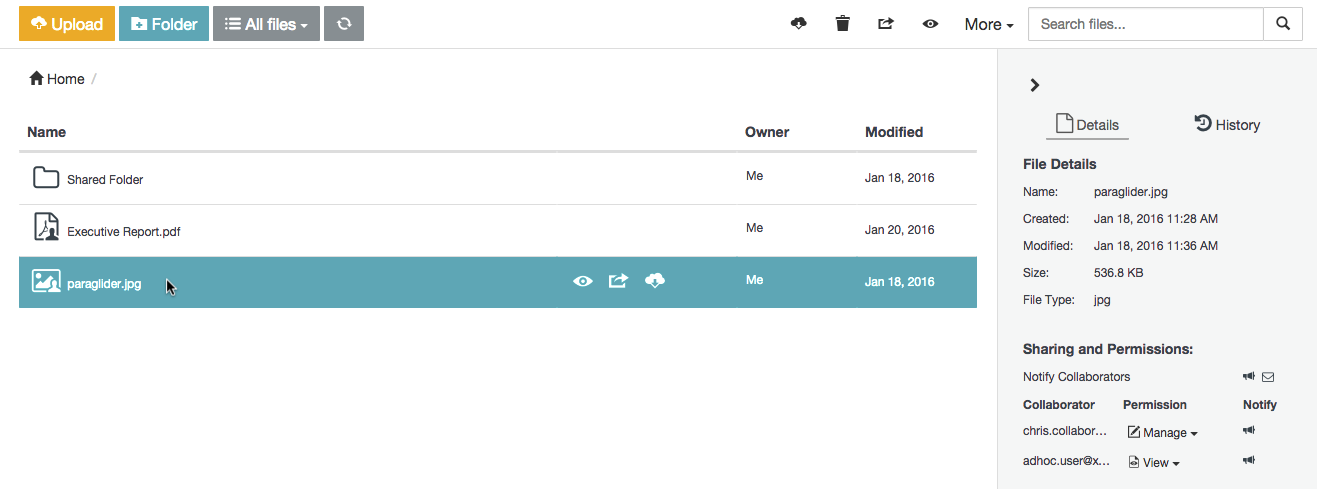Viewport: 1317px width, 489px height.
Task: Click the share icon in top toolbar
Action: [x=886, y=24]
